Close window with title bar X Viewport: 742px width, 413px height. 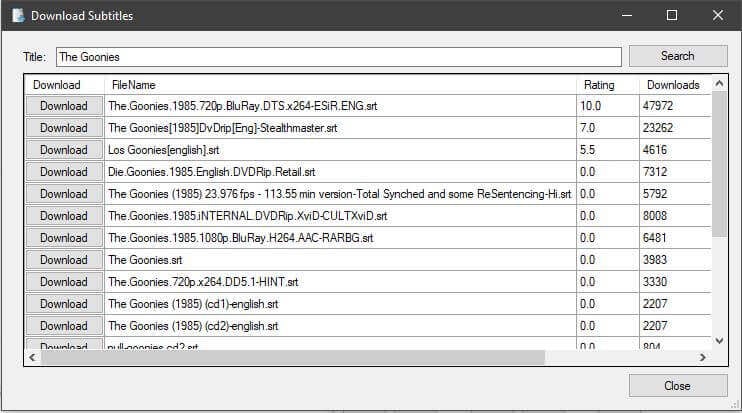click(718, 15)
